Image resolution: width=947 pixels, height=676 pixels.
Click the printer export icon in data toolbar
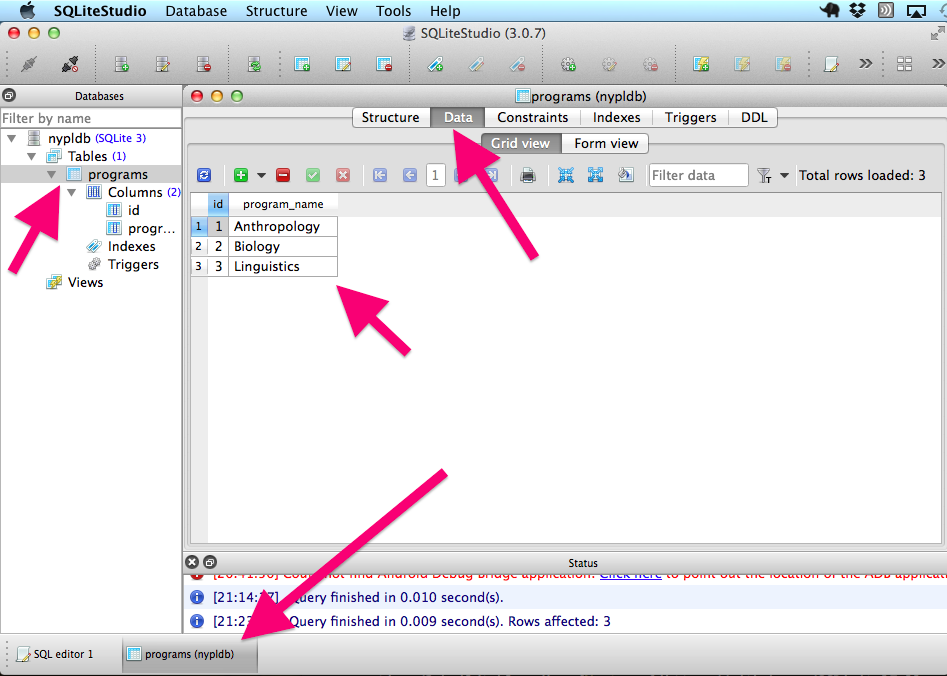tap(528, 175)
